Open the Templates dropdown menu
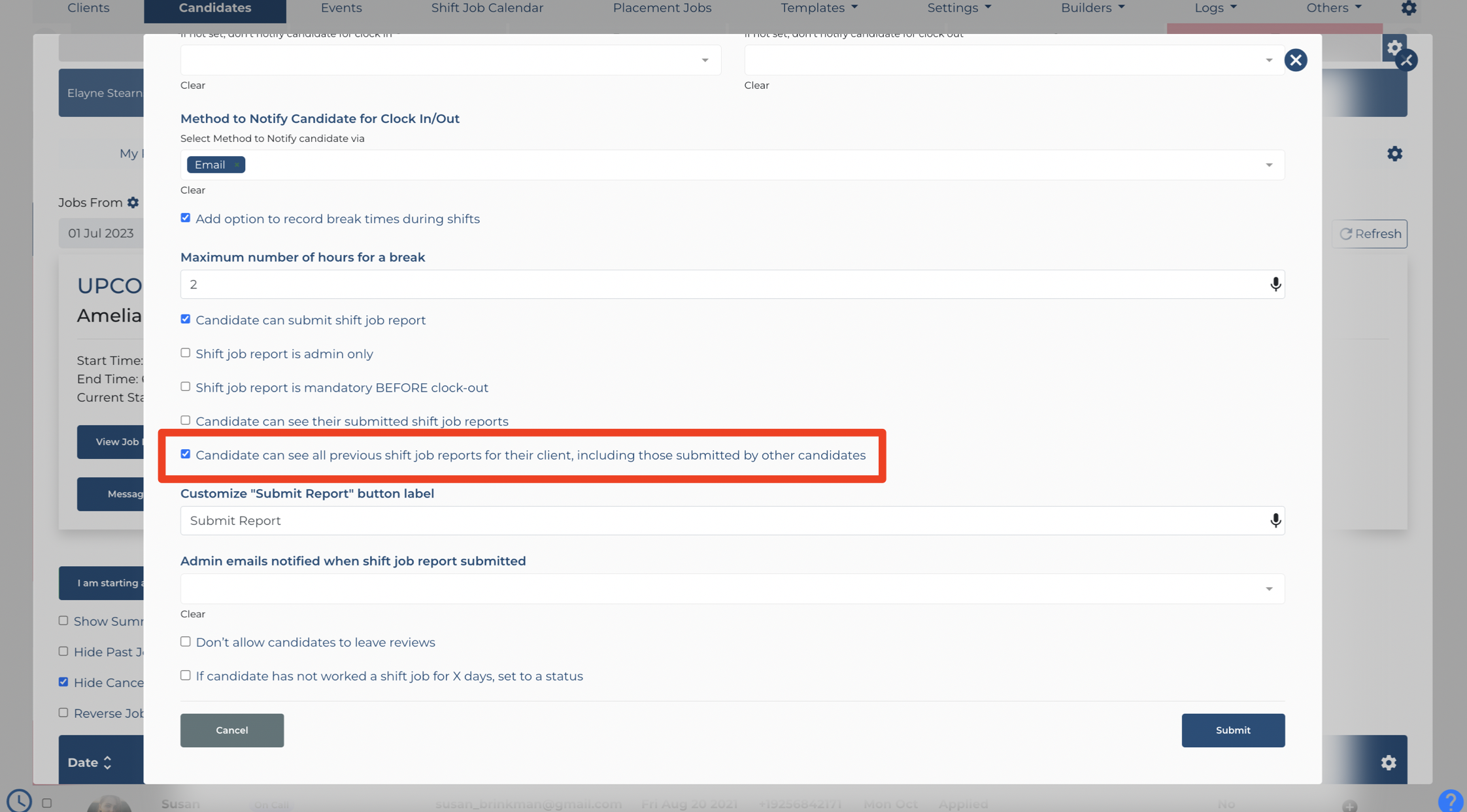The image size is (1467, 812). [x=818, y=8]
